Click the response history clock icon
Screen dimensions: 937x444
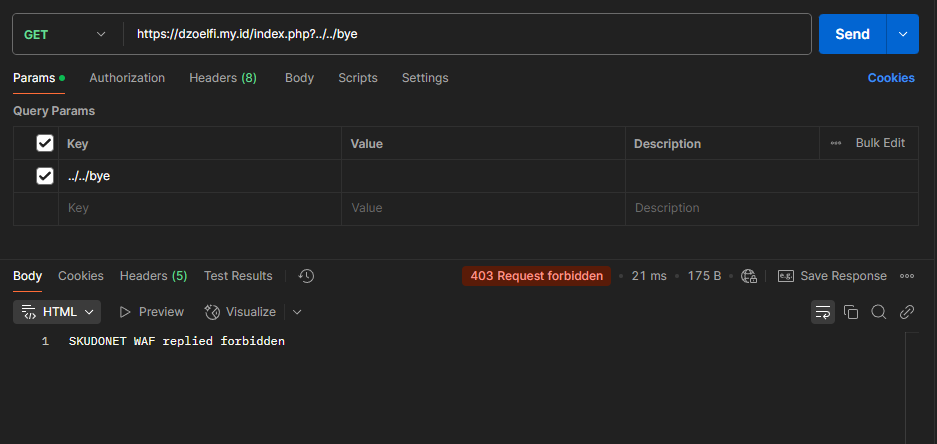[x=307, y=276]
